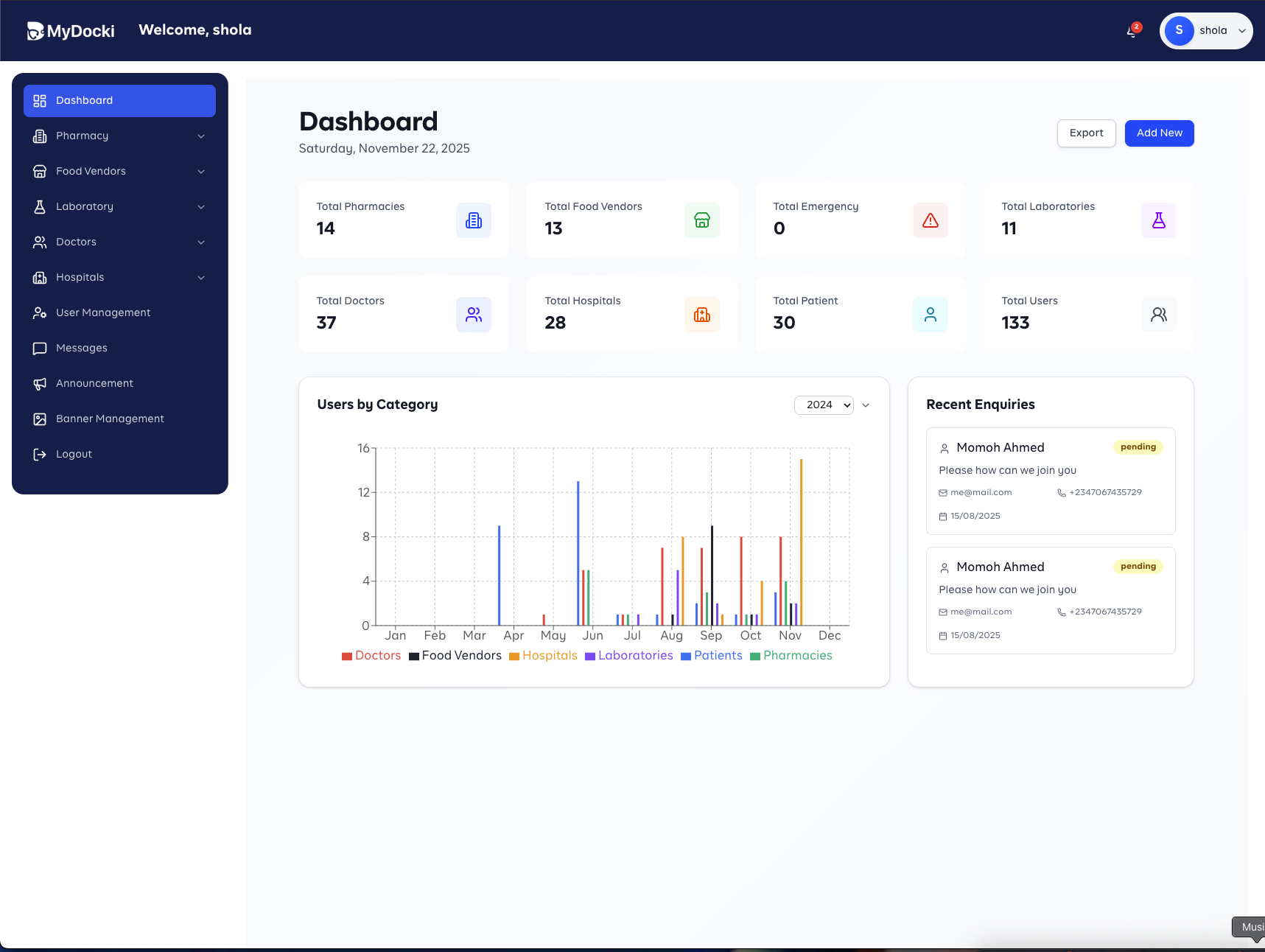
Task: Select the Pharmacy pill icon in sidebar
Action: pyautogui.click(x=39, y=136)
